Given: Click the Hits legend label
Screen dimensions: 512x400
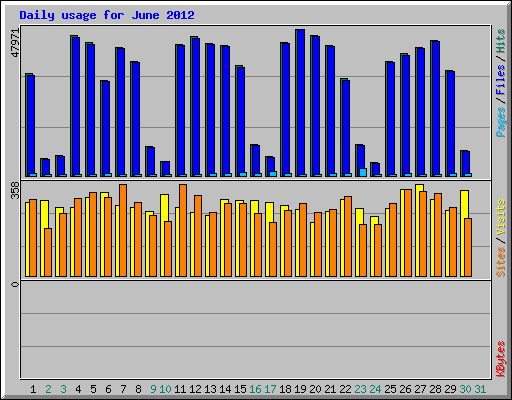Looking at the screenshot, I should (501, 41).
